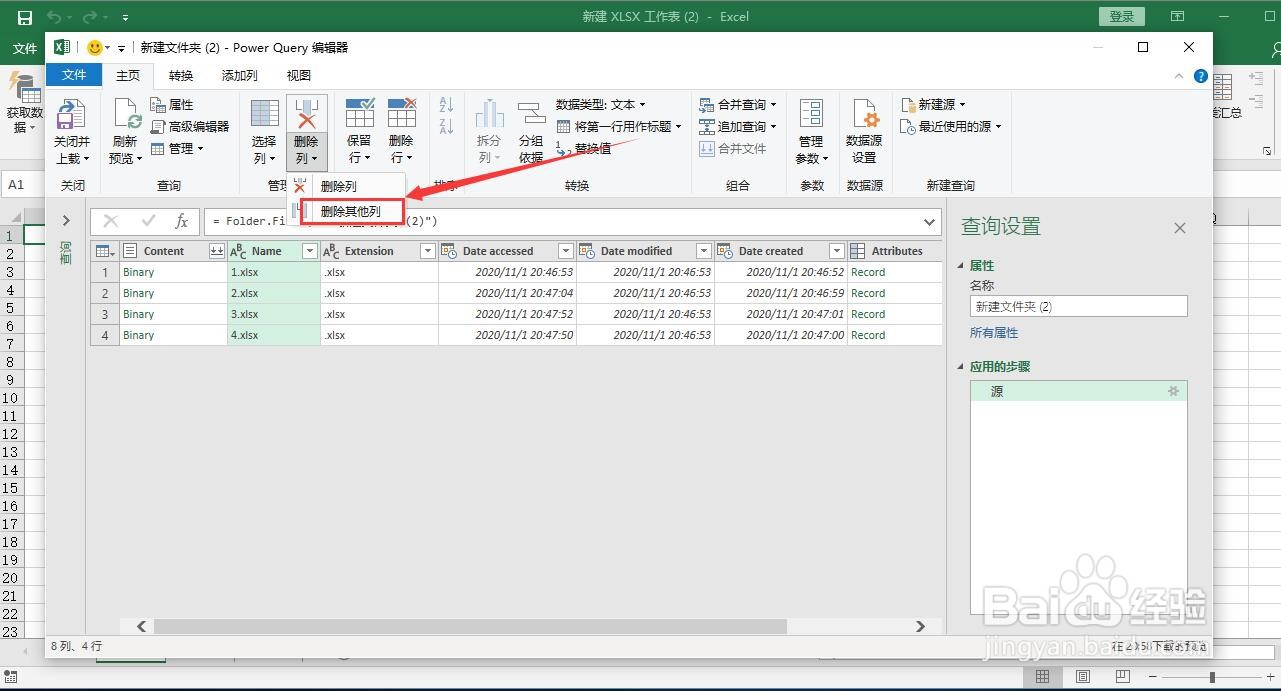1281x691 pixels.
Task: Sort descending with the Z-A icon
Action: (x=446, y=126)
